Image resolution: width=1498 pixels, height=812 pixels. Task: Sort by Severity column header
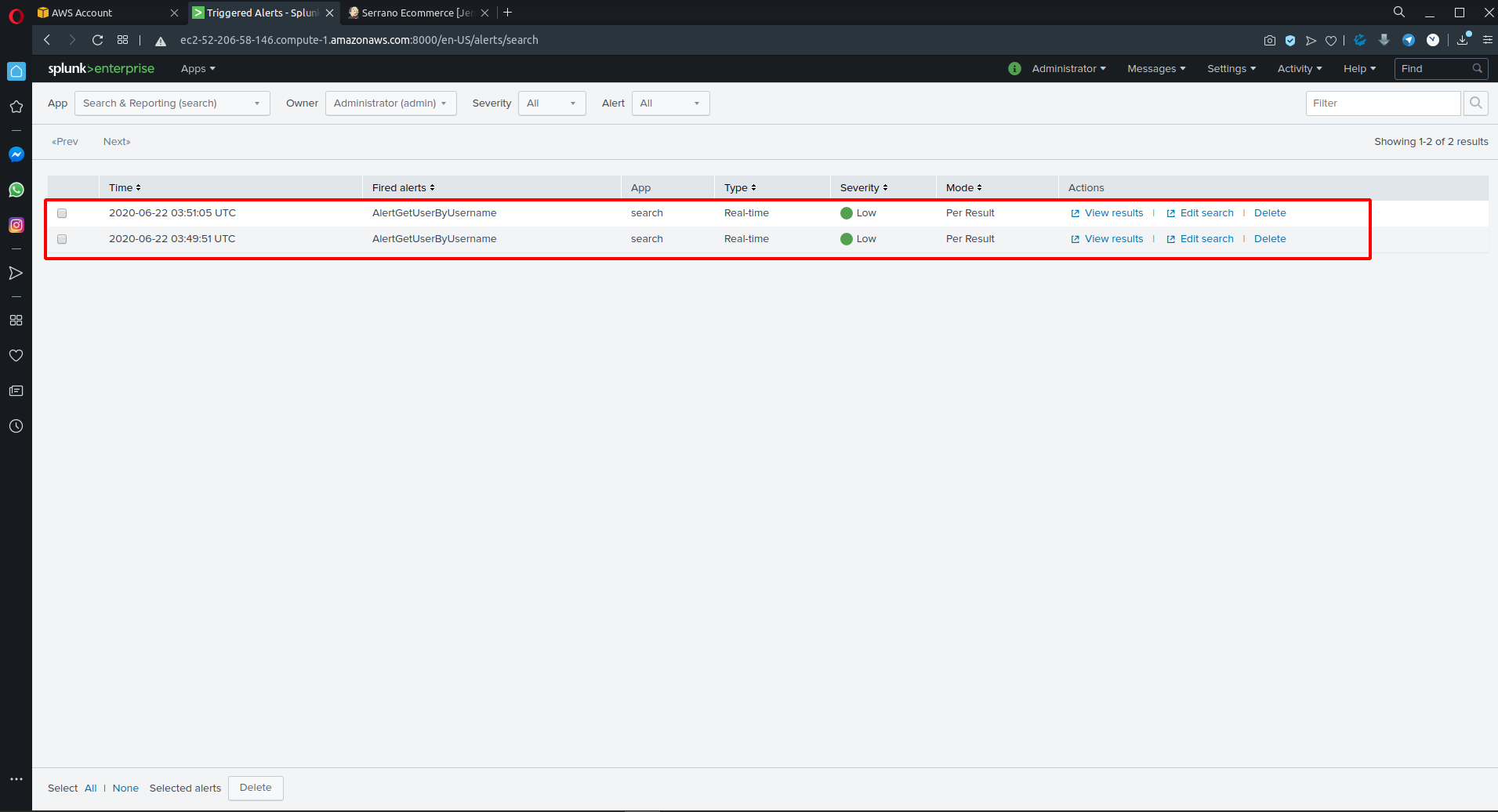click(864, 188)
